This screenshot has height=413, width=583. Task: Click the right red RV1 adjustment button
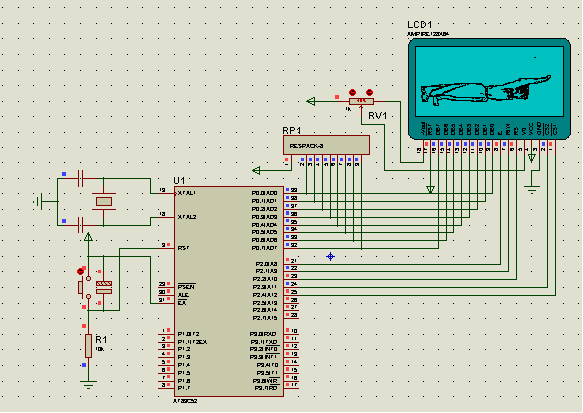[x=369, y=92]
